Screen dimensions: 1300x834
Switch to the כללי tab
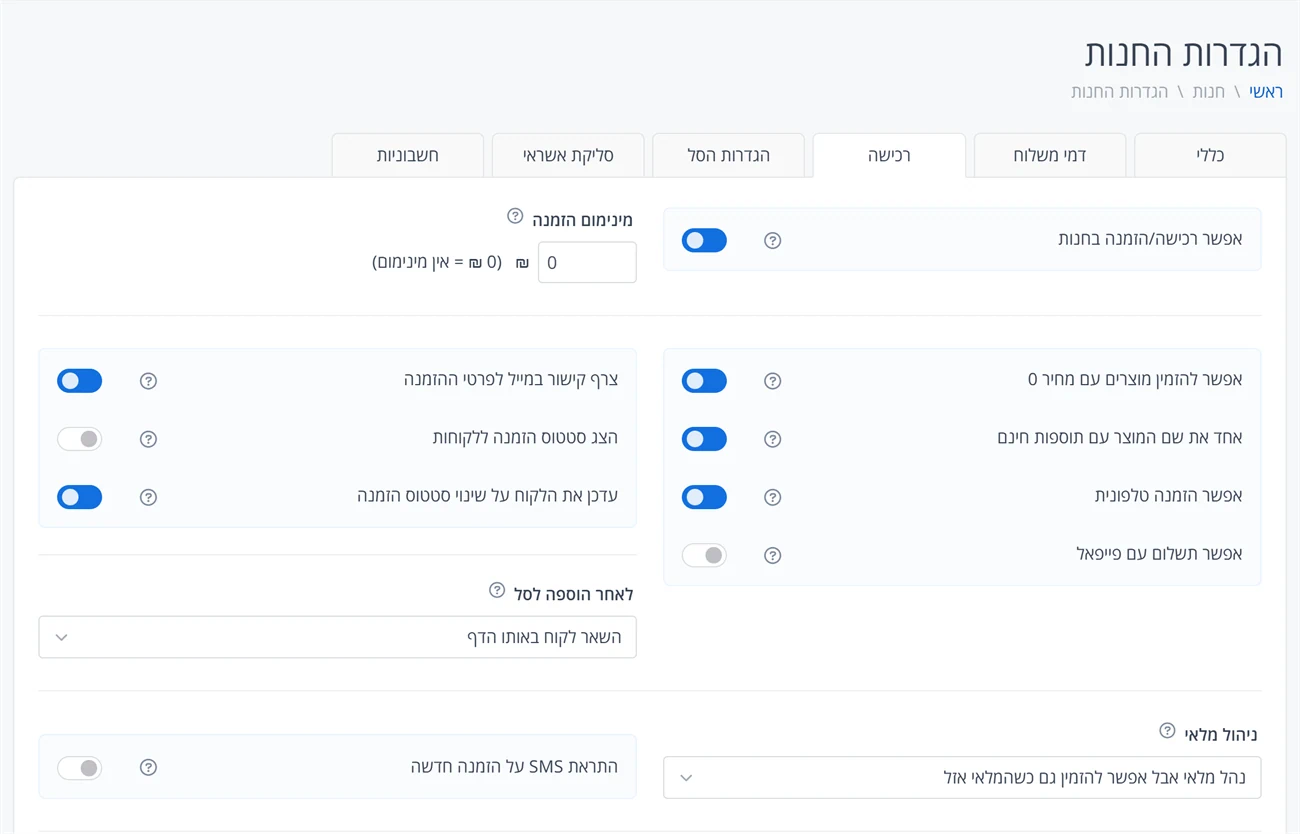(1210, 155)
